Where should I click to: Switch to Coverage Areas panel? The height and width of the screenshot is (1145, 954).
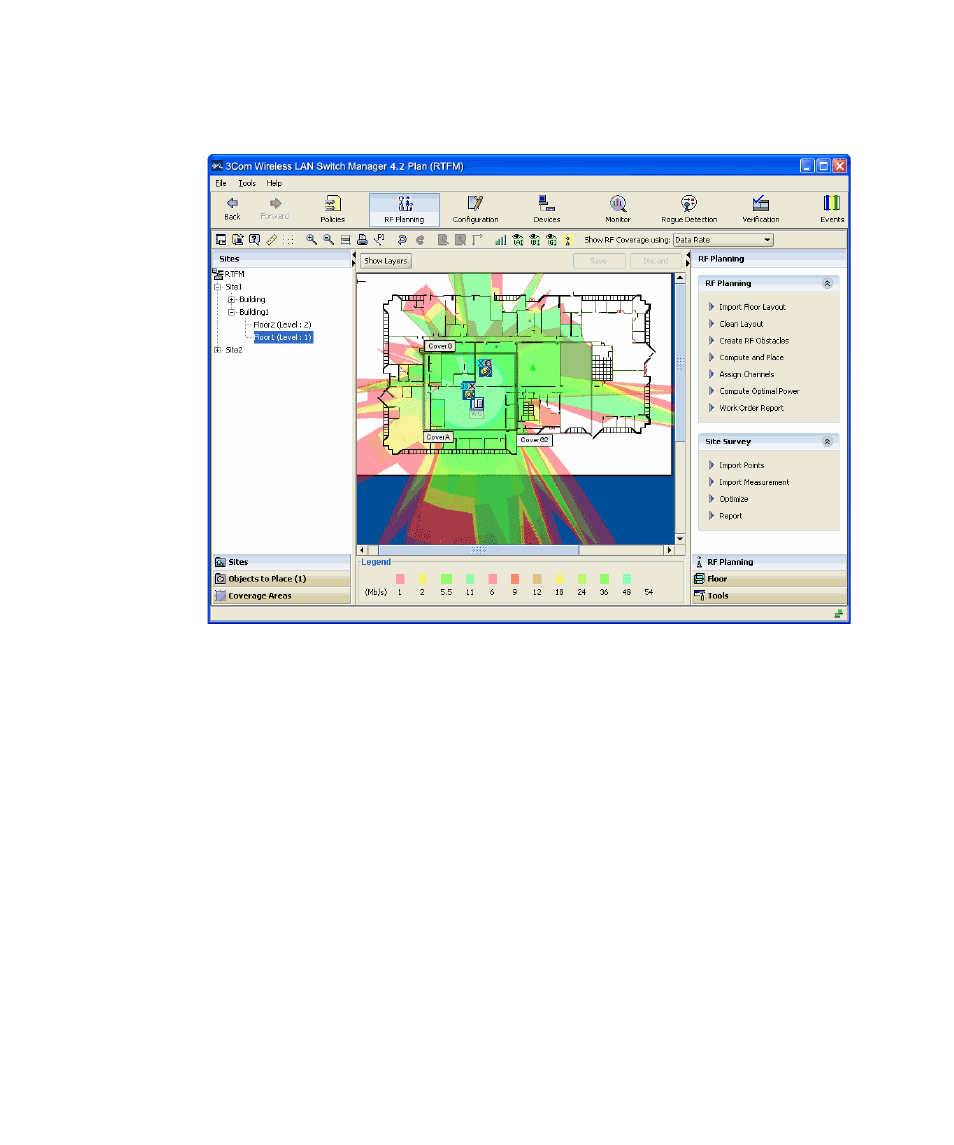click(282, 596)
